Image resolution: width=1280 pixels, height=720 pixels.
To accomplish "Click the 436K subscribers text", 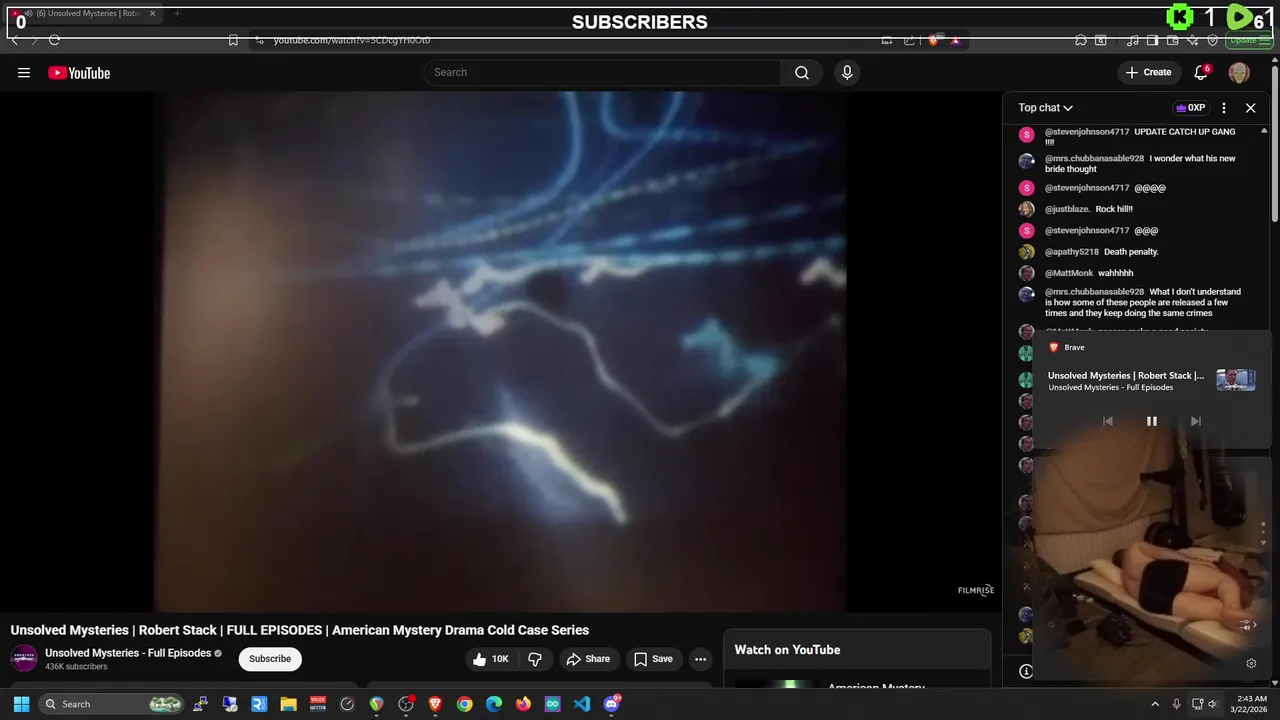I will tap(76, 667).
